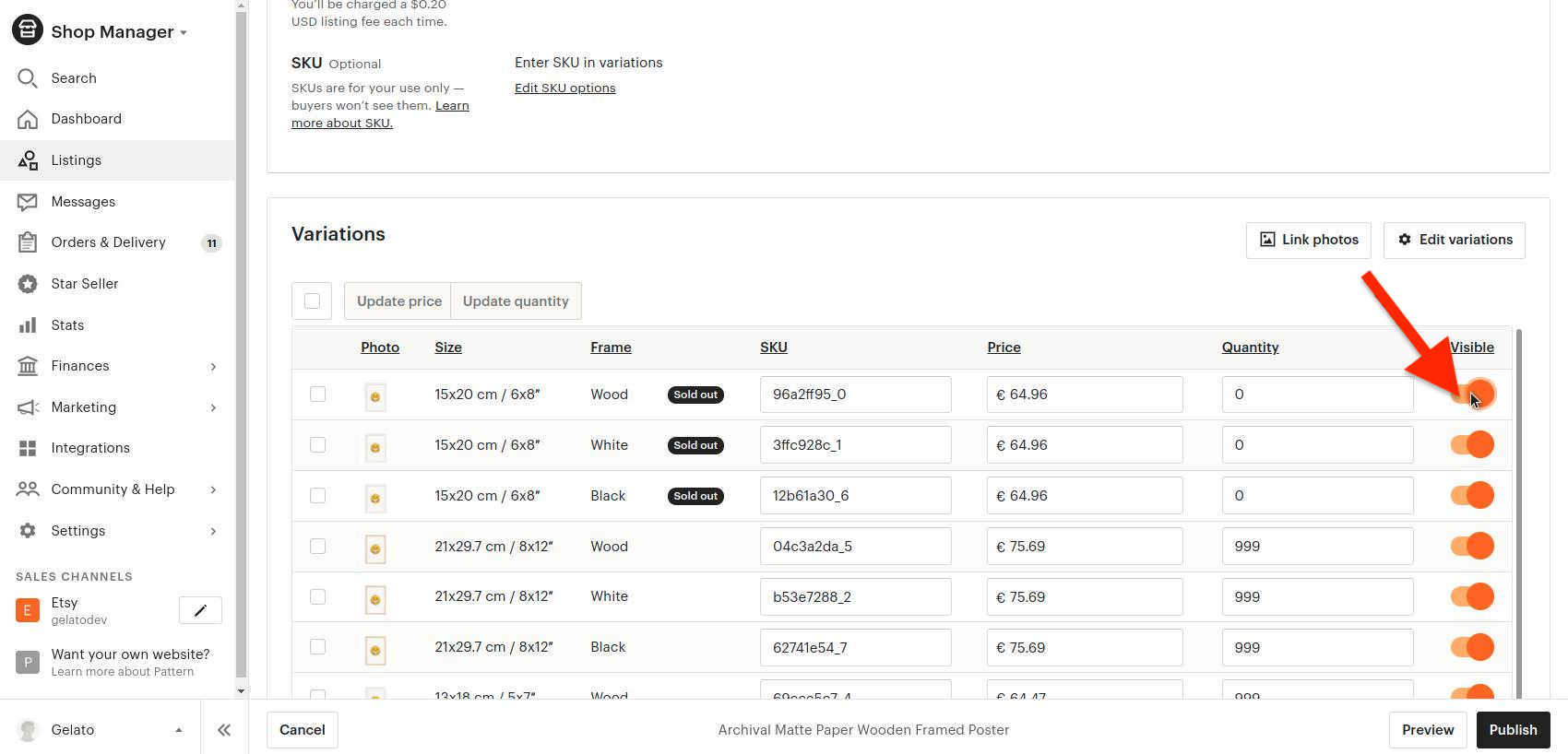Expand the Finances submenu arrow

tap(213, 367)
